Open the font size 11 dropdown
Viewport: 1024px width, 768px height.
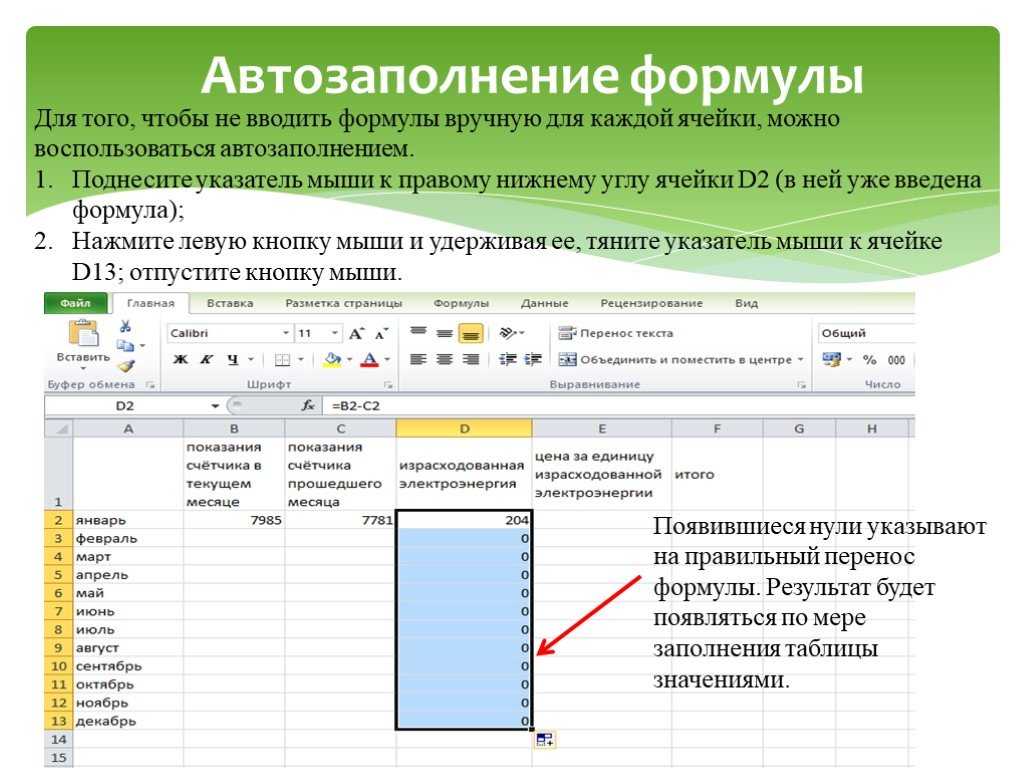[334, 333]
